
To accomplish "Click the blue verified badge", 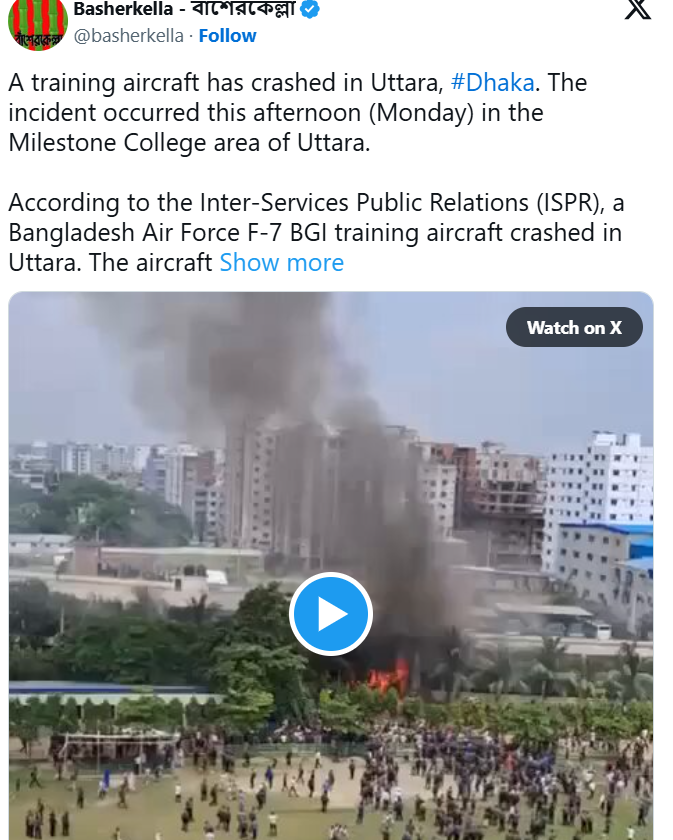I will coord(310,9).
